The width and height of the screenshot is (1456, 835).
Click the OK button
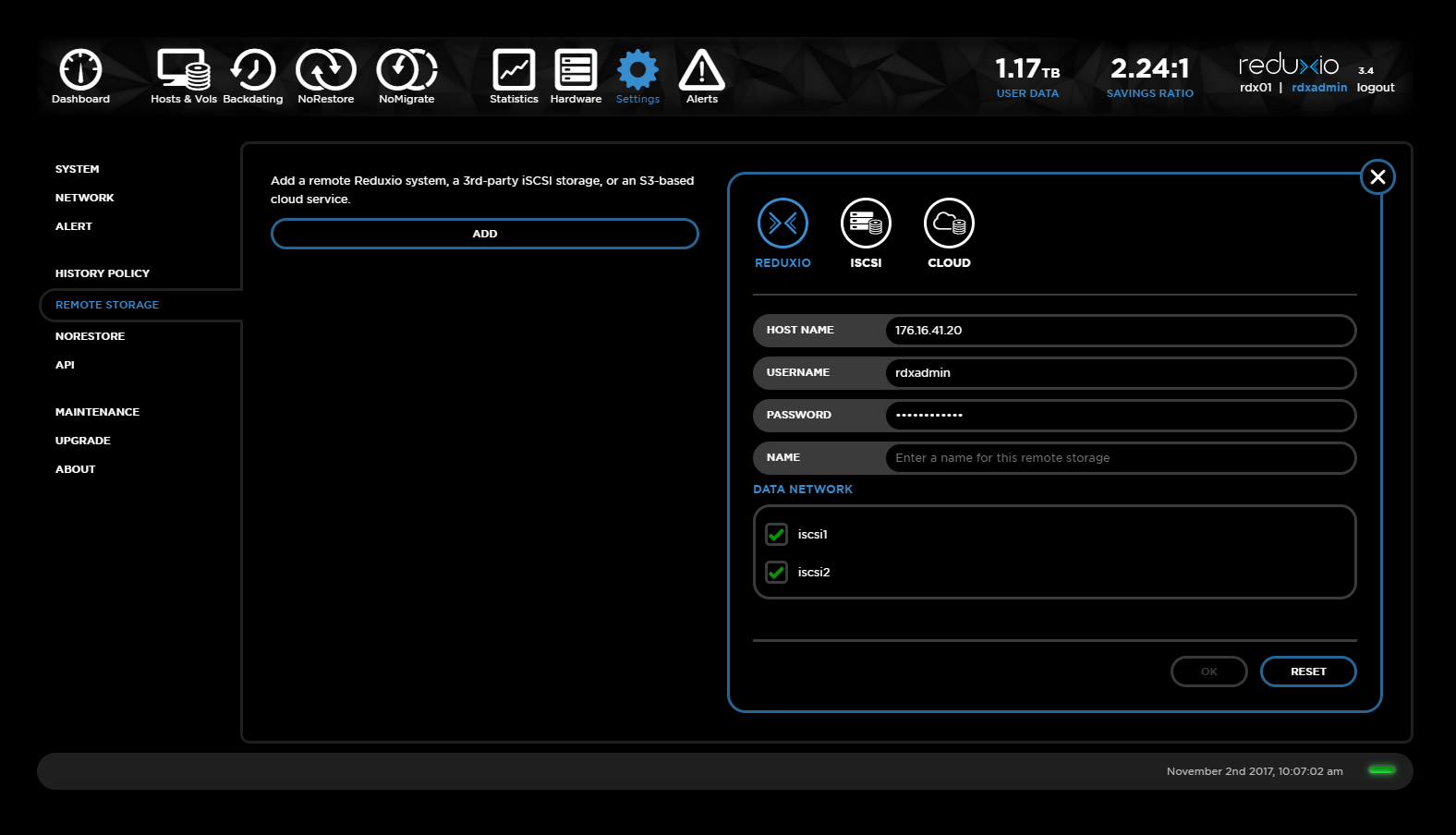[1208, 672]
